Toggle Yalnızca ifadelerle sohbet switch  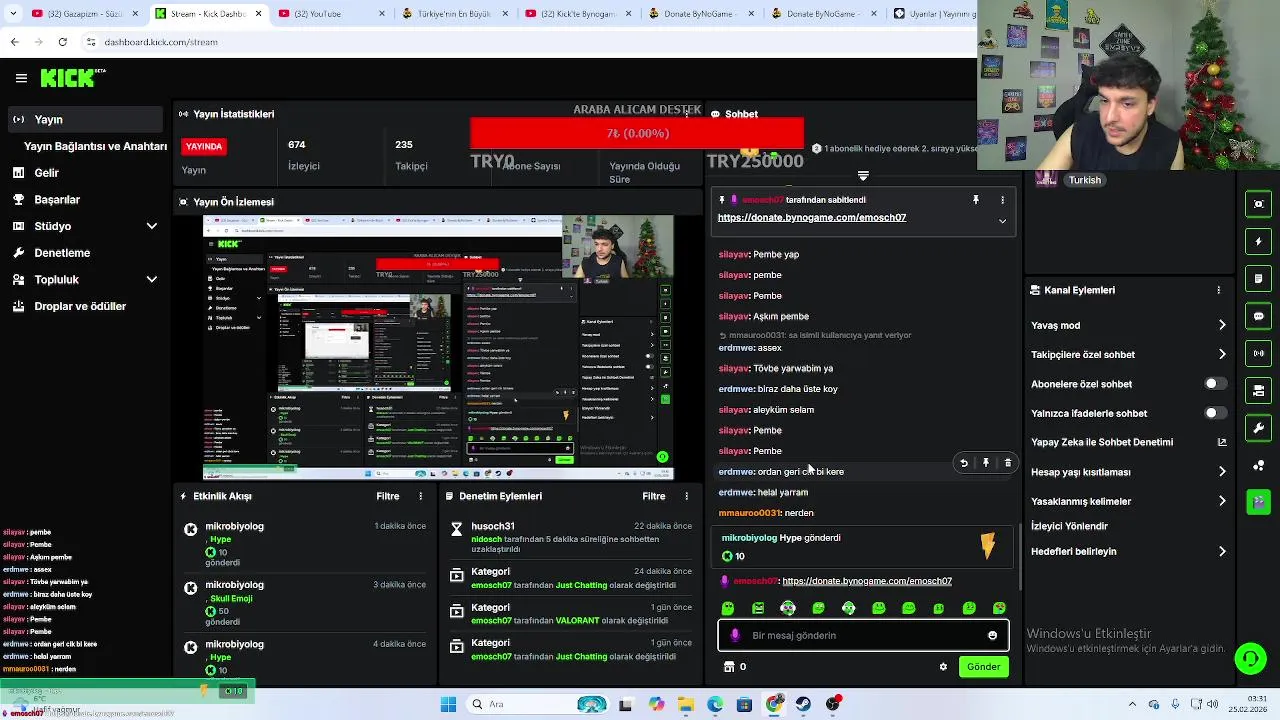tap(1215, 413)
